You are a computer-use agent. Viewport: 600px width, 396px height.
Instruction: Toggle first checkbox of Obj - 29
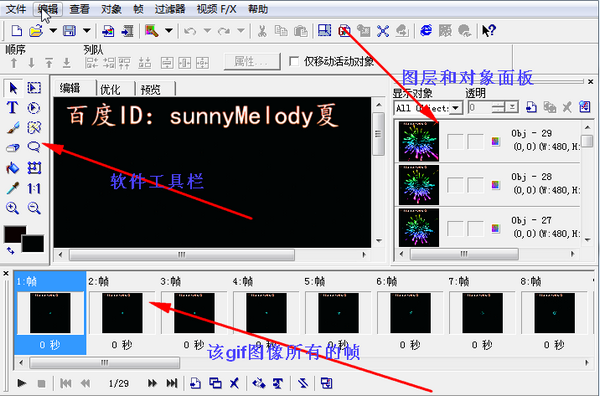pyautogui.click(x=455, y=142)
